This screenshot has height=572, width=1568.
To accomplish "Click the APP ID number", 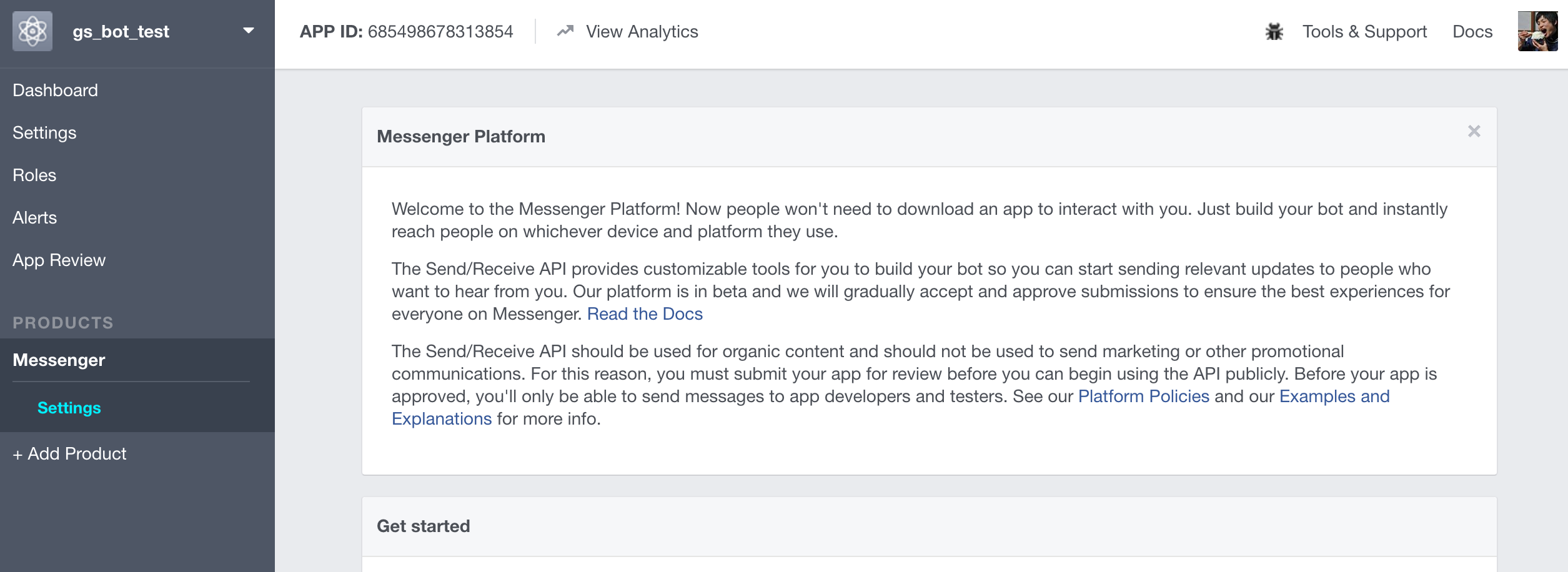I will pos(440,32).
